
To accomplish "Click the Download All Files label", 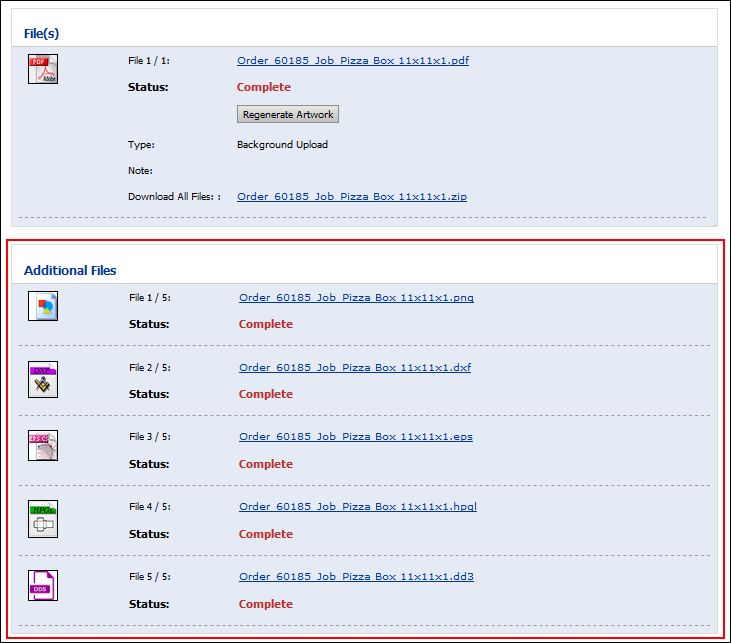I will tap(174, 197).
